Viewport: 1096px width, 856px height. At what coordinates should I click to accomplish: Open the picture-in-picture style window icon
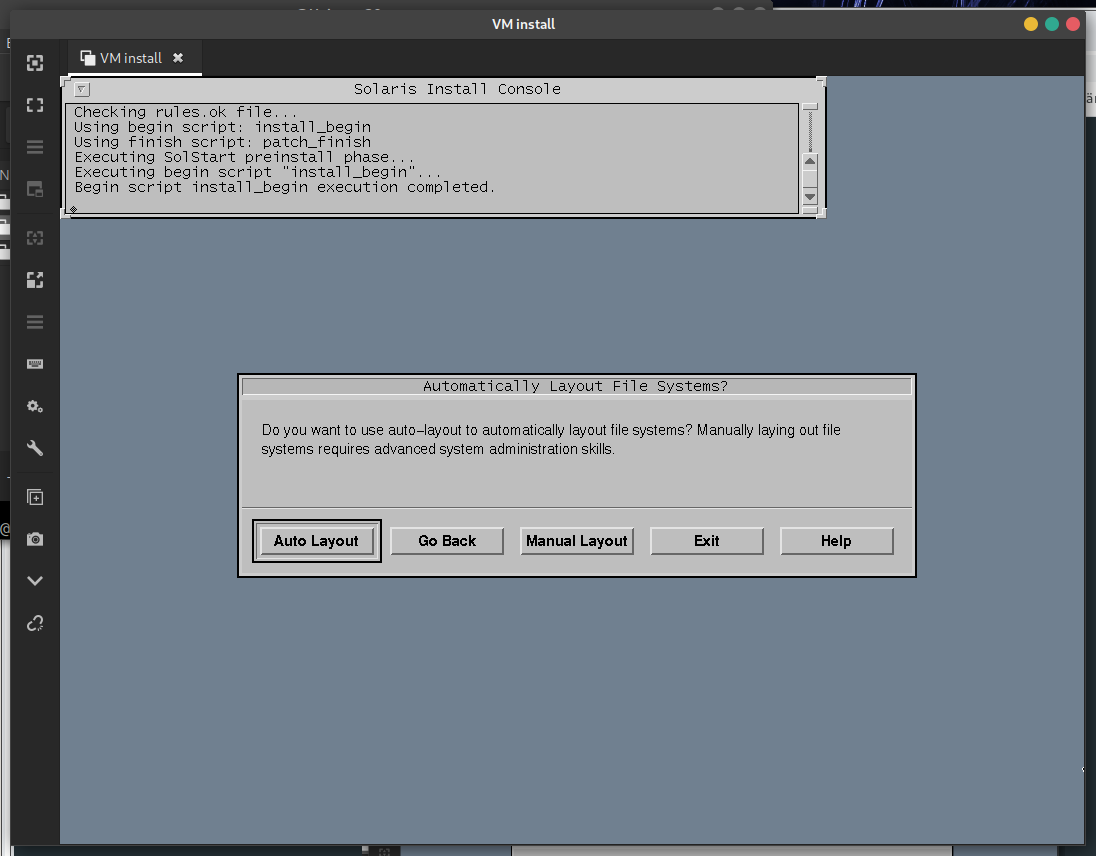pyautogui.click(x=35, y=189)
